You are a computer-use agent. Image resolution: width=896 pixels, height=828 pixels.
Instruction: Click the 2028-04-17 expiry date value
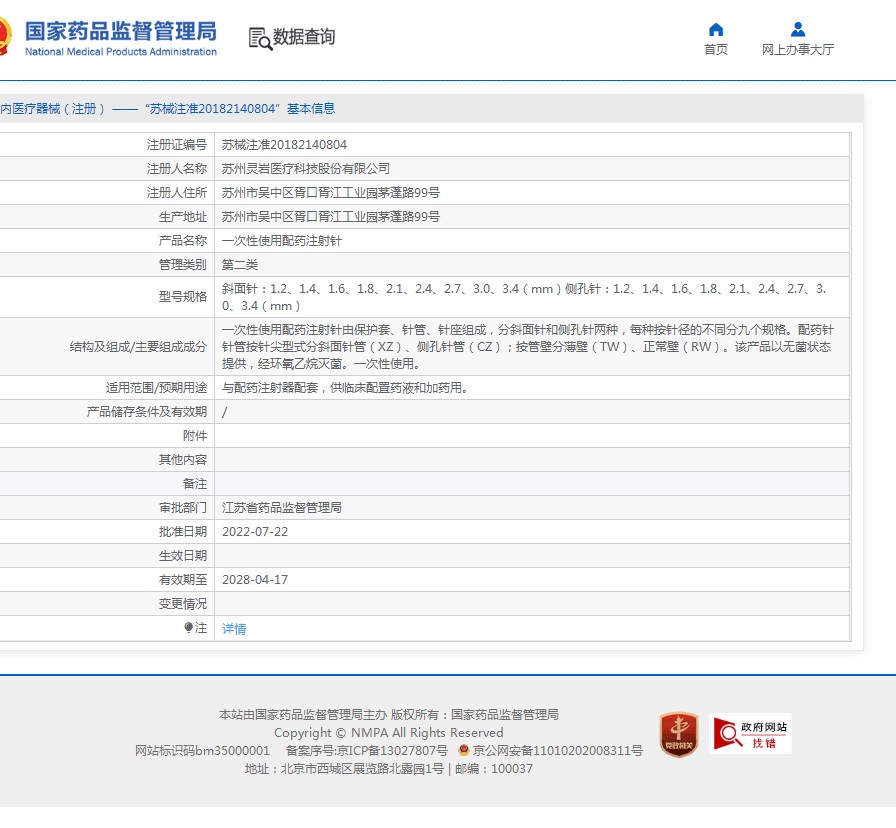pyautogui.click(x=254, y=580)
